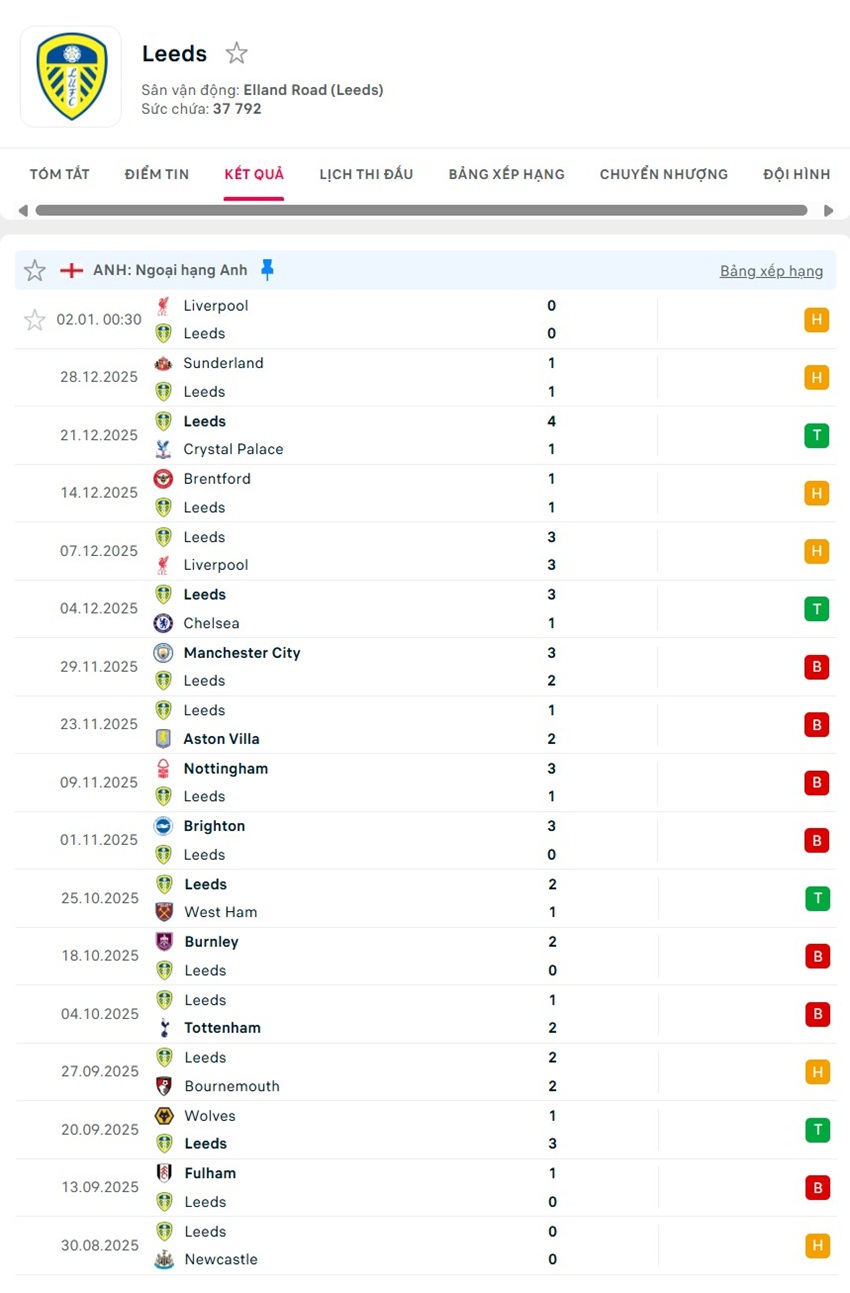Star the 02.01. 00:30 Liverpool match
This screenshot has width=850, height=1293.
pos(35,320)
